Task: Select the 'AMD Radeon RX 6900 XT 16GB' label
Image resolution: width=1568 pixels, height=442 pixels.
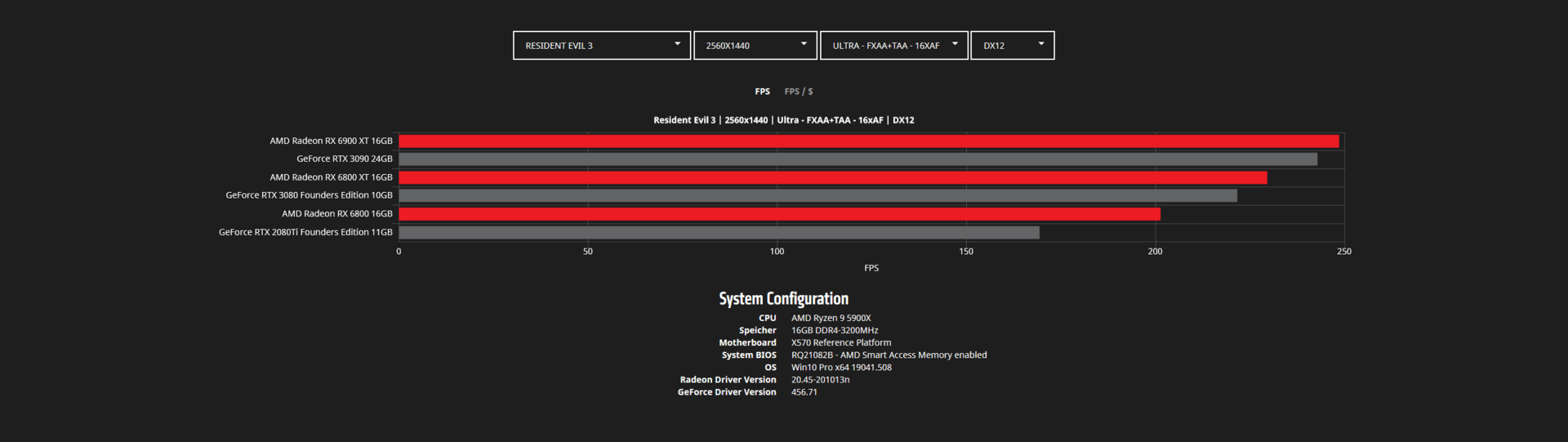Action: pyautogui.click(x=331, y=141)
